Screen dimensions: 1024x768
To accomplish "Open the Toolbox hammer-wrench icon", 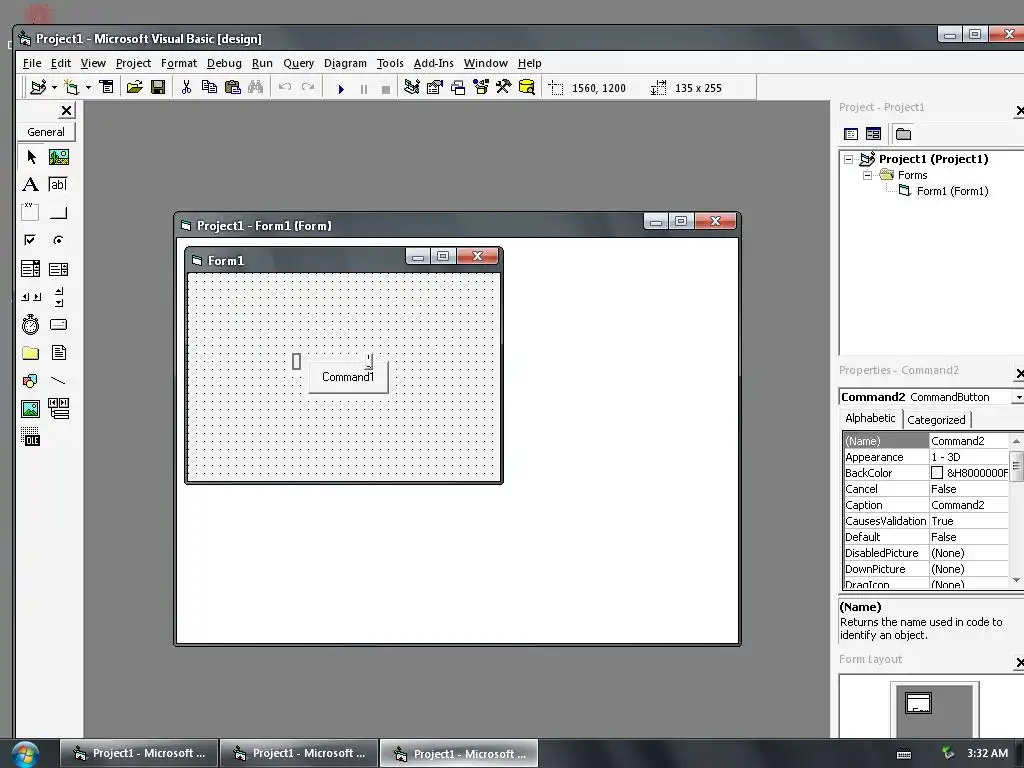I will pyautogui.click(x=504, y=87).
